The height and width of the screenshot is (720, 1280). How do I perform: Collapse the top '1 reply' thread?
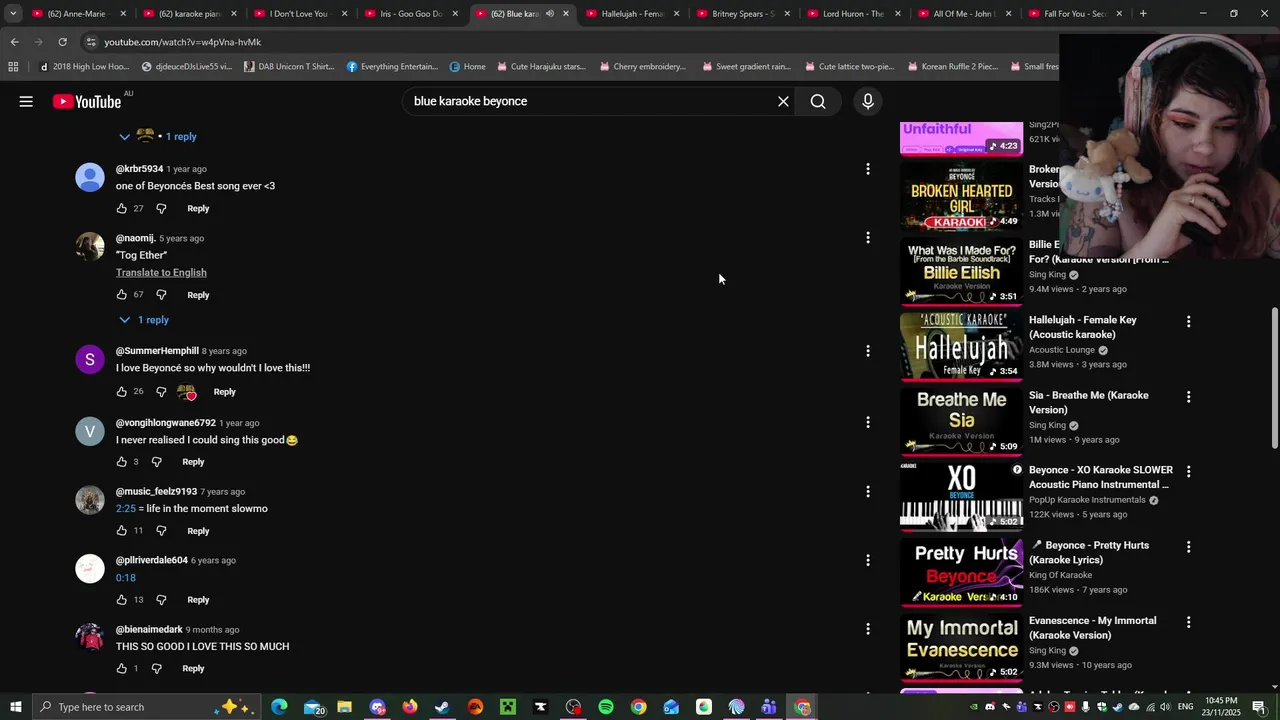pyautogui.click(x=158, y=136)
